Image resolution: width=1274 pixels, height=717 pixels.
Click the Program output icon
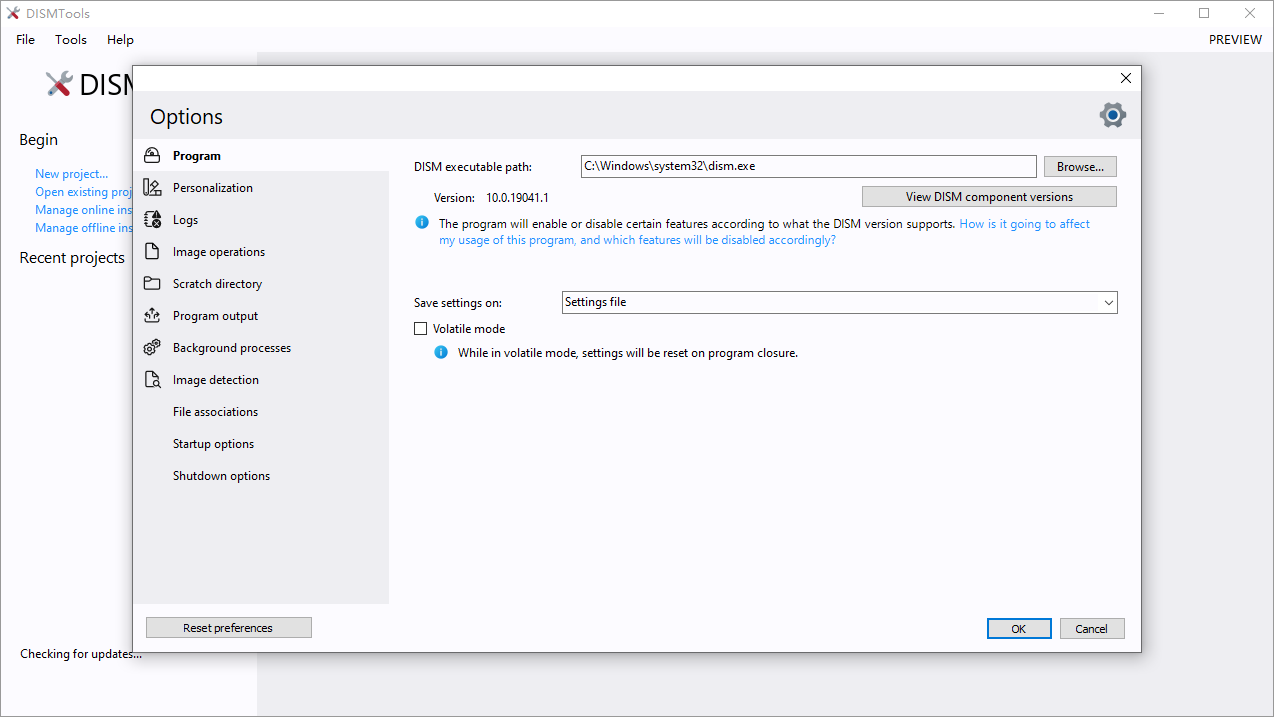(x=152, y=316)
